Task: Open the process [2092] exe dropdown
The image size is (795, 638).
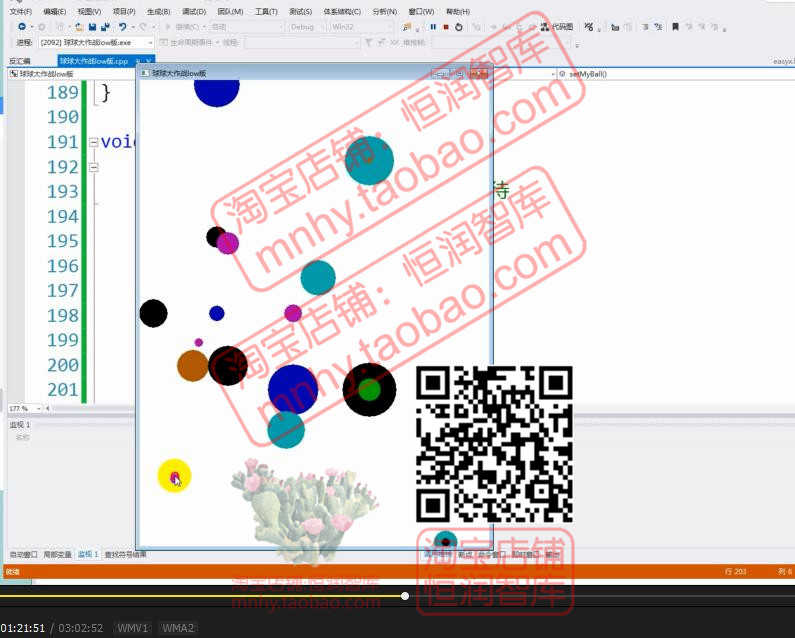Action: pos(96,43)
